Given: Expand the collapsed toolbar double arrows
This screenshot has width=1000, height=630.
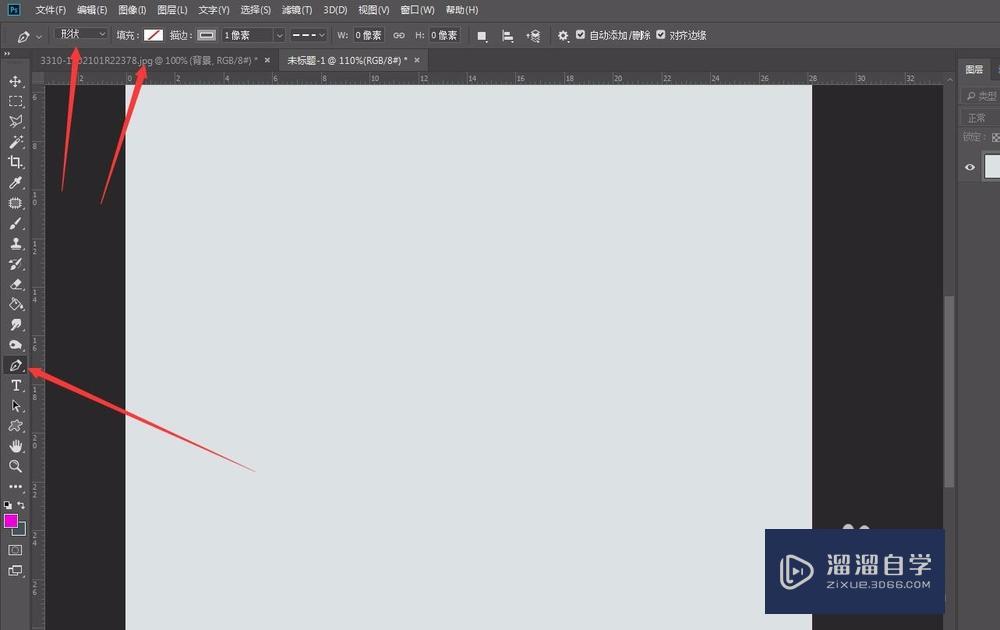Looking at the screenshot, I should [x=7, y=54].
